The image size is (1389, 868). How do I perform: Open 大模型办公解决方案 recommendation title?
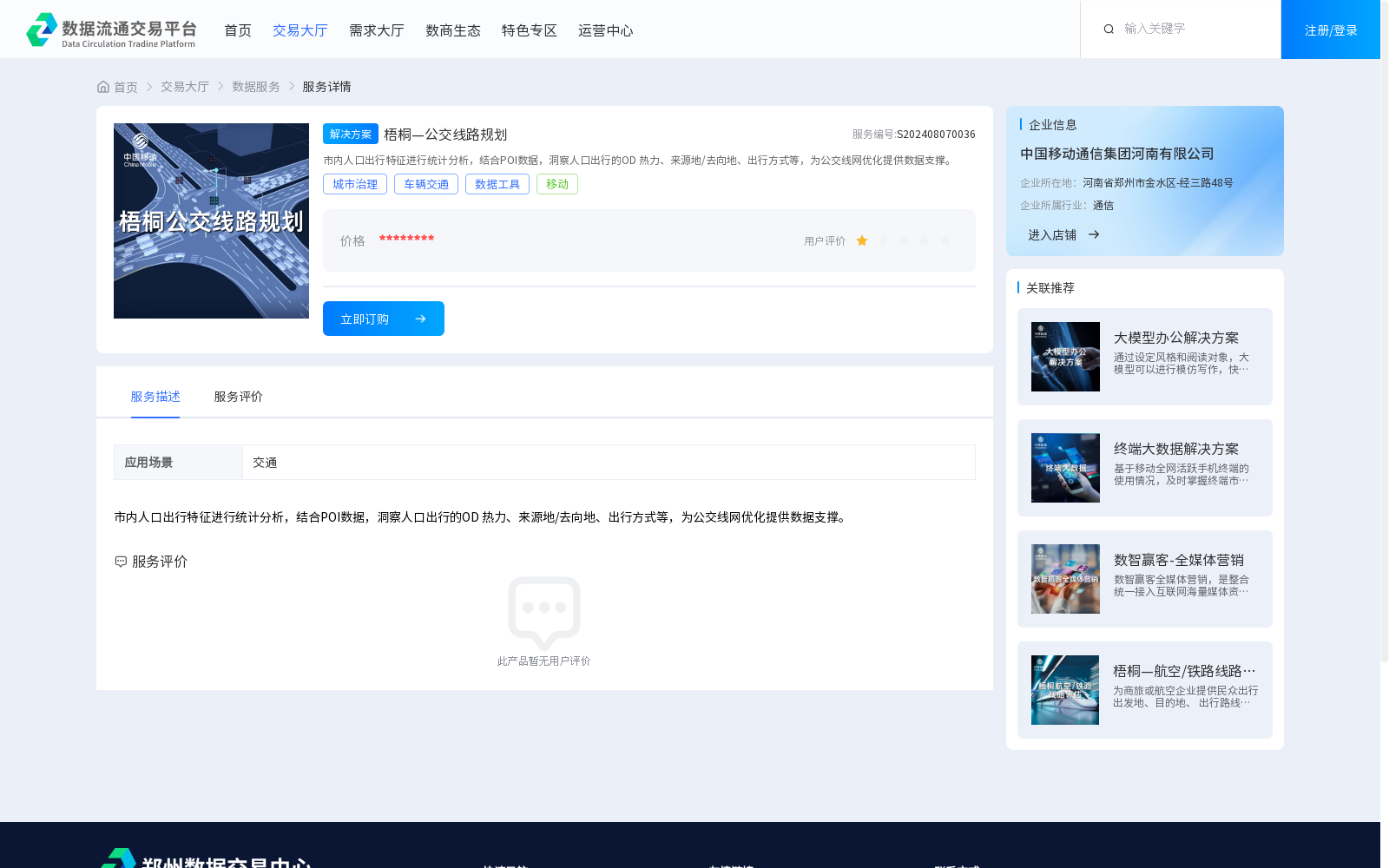click(x=1176, y=338)
